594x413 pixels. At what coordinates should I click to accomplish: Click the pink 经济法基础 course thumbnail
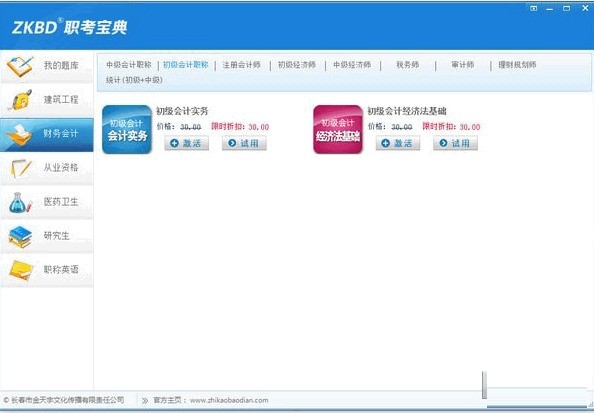coord(338,130)
